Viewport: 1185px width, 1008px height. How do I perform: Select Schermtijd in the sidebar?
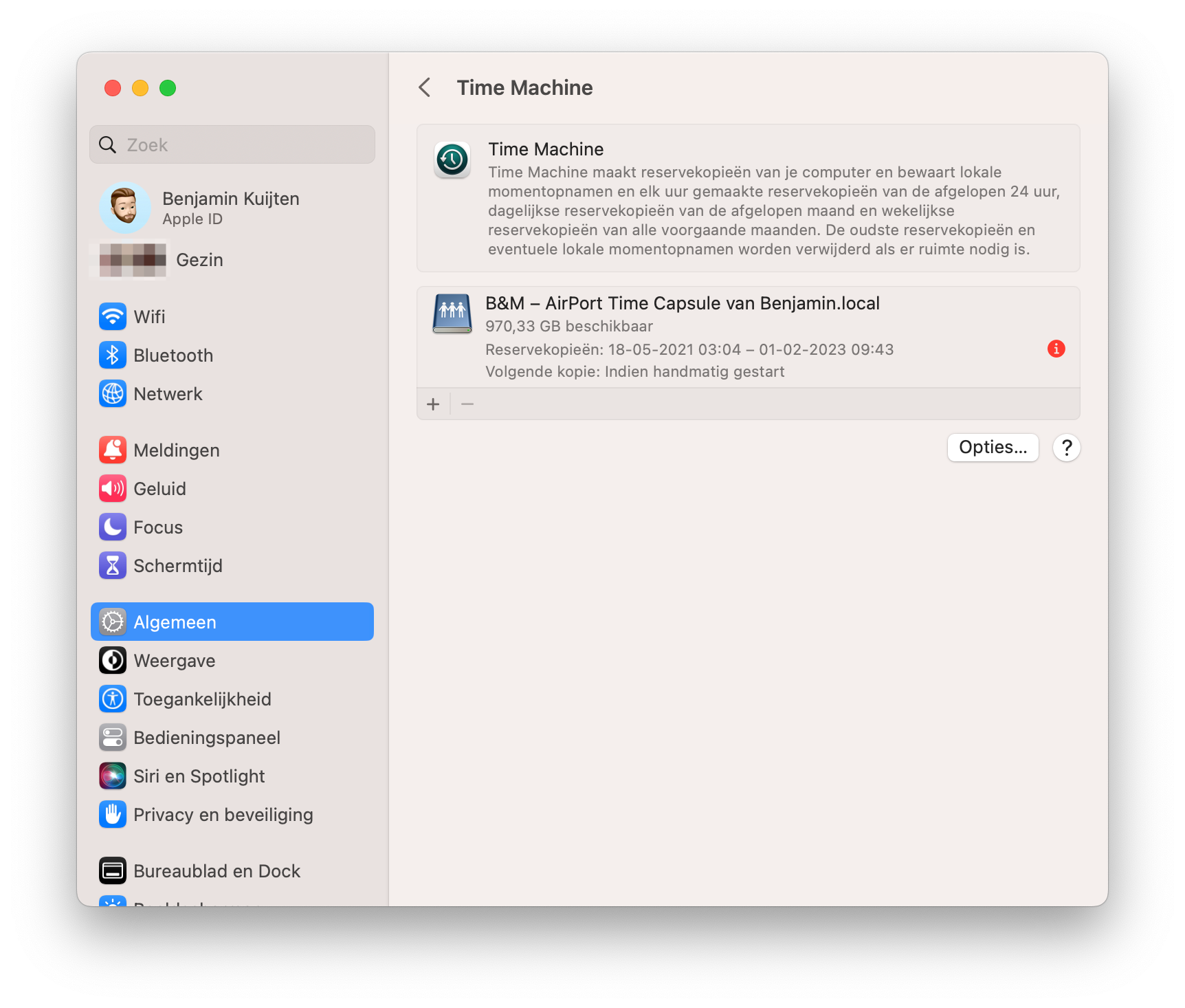pyautogui.click(x=232, y=565)
